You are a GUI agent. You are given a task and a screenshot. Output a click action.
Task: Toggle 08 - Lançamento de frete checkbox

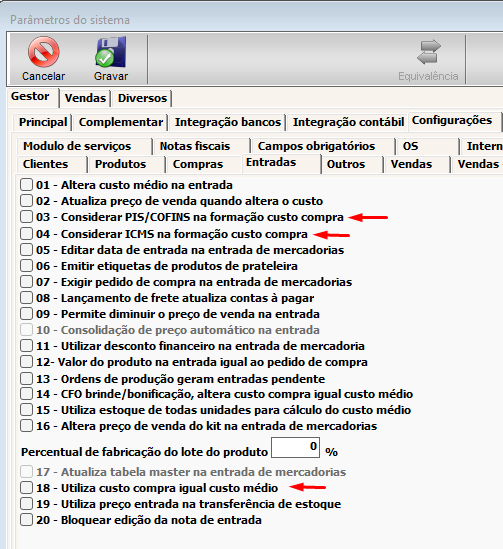pyautogui.click(x=26, y=298)
